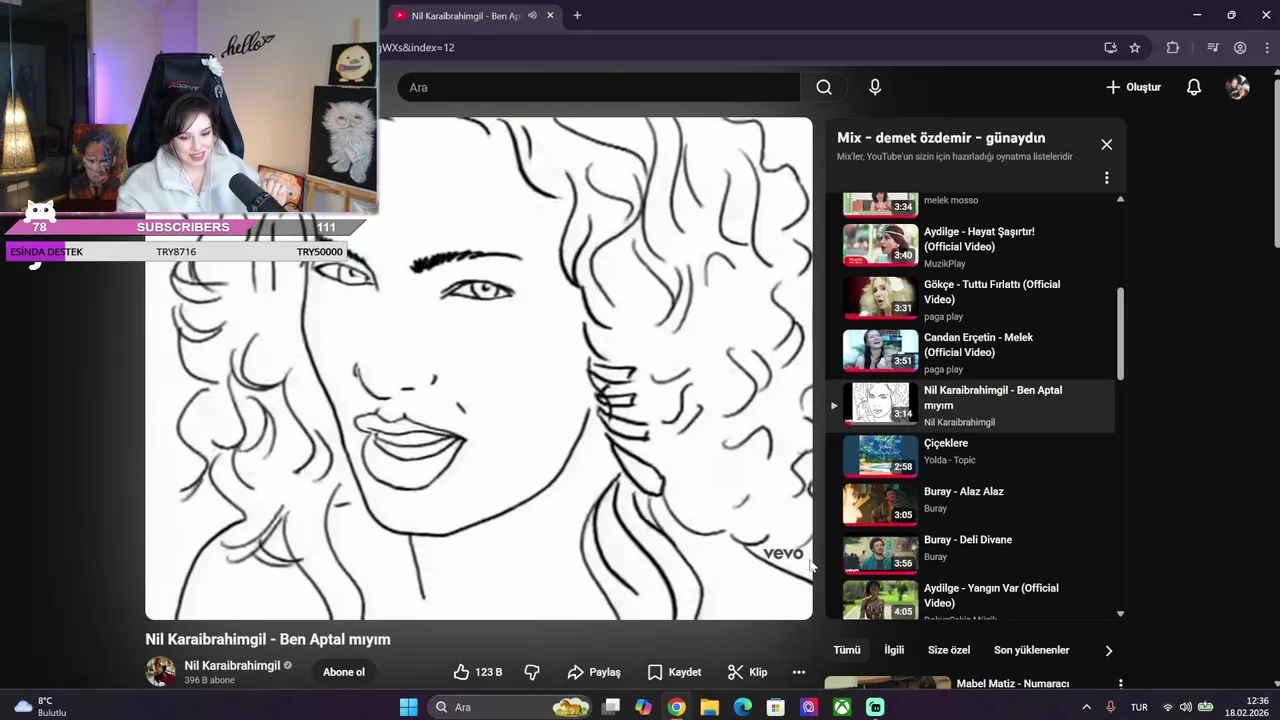Image resolution: width=1280 pixels, height=720 pixels.
Task: Close the Mix playlist panel
Action: (1107, 144)
